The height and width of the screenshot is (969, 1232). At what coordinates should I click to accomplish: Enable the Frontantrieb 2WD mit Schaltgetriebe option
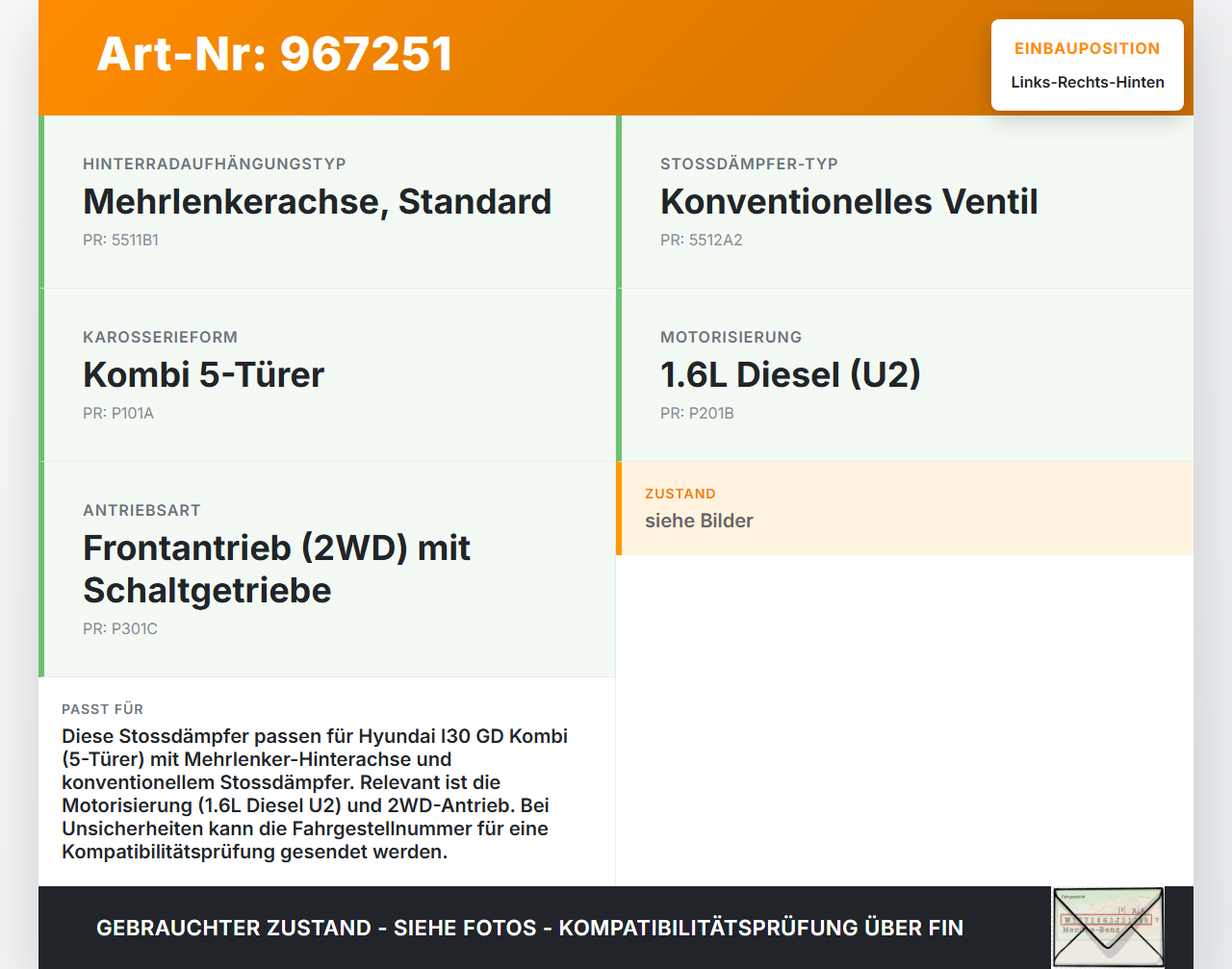pos(277,569)
